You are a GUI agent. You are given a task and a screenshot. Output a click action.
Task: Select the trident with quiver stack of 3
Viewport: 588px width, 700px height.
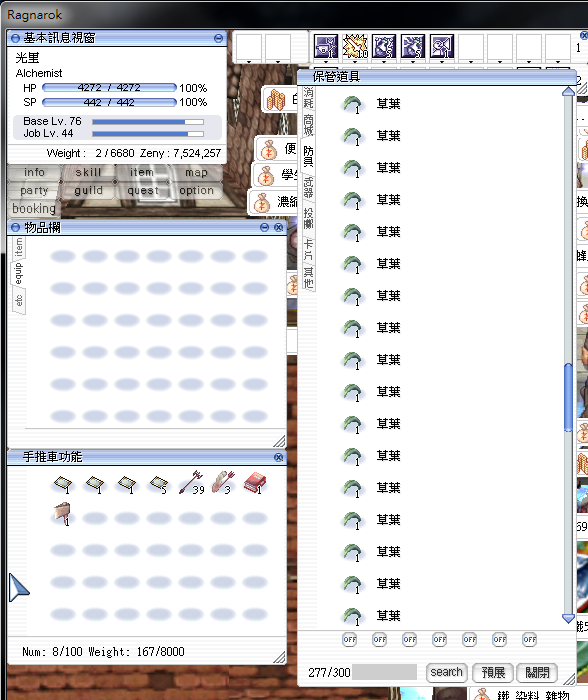pyautogui.click(x=223, y=482)
